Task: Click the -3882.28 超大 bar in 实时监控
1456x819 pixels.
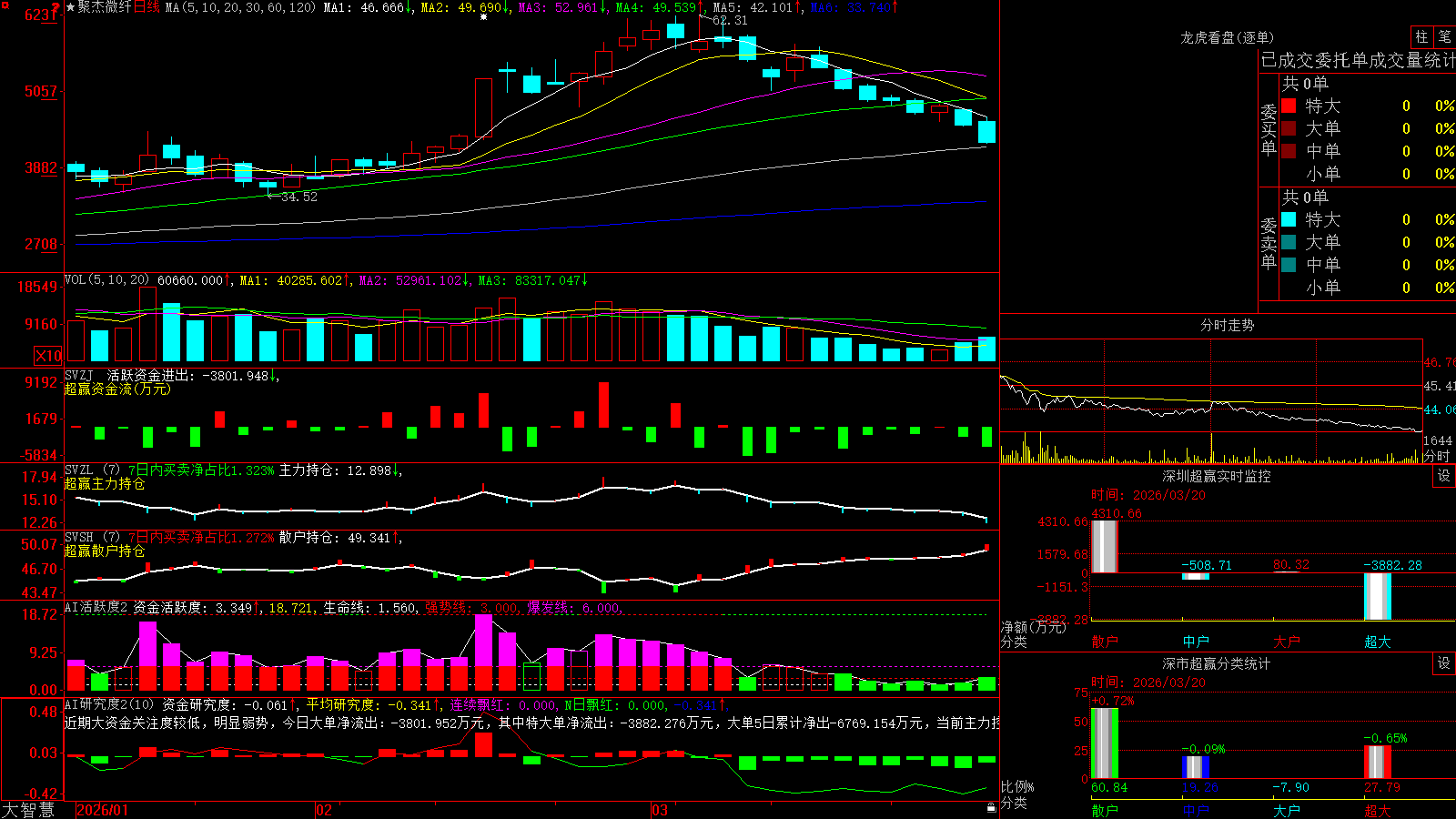Action: pyautogui.click(x=1378, y=597)
